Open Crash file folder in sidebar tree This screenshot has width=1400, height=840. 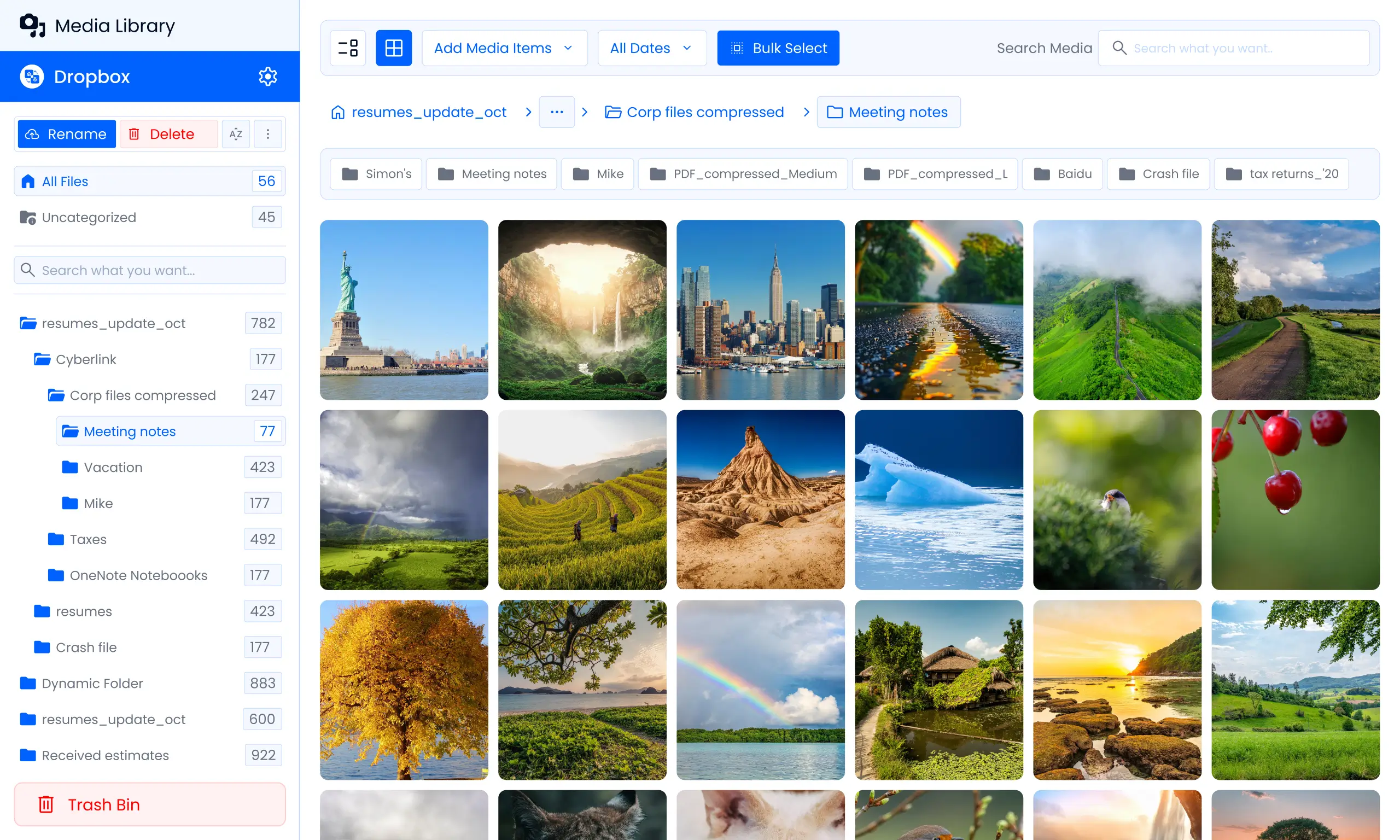click(x=157, y=647)
